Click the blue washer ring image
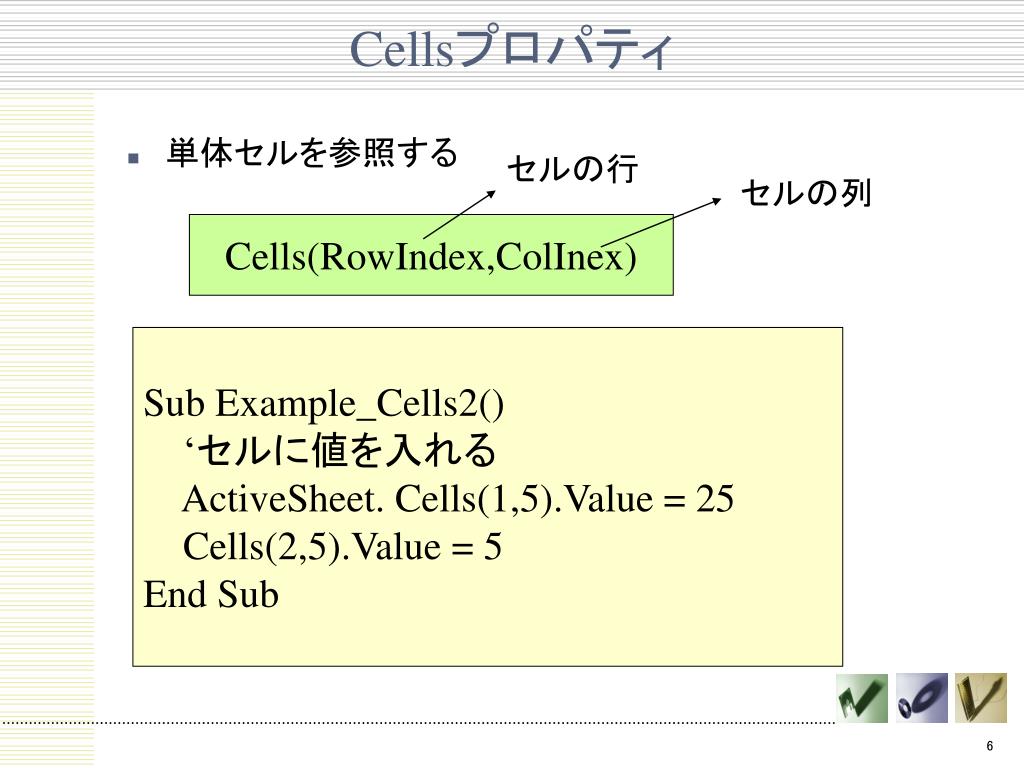This screenshot has width=1024, height=768. click(x=921, y=698)
